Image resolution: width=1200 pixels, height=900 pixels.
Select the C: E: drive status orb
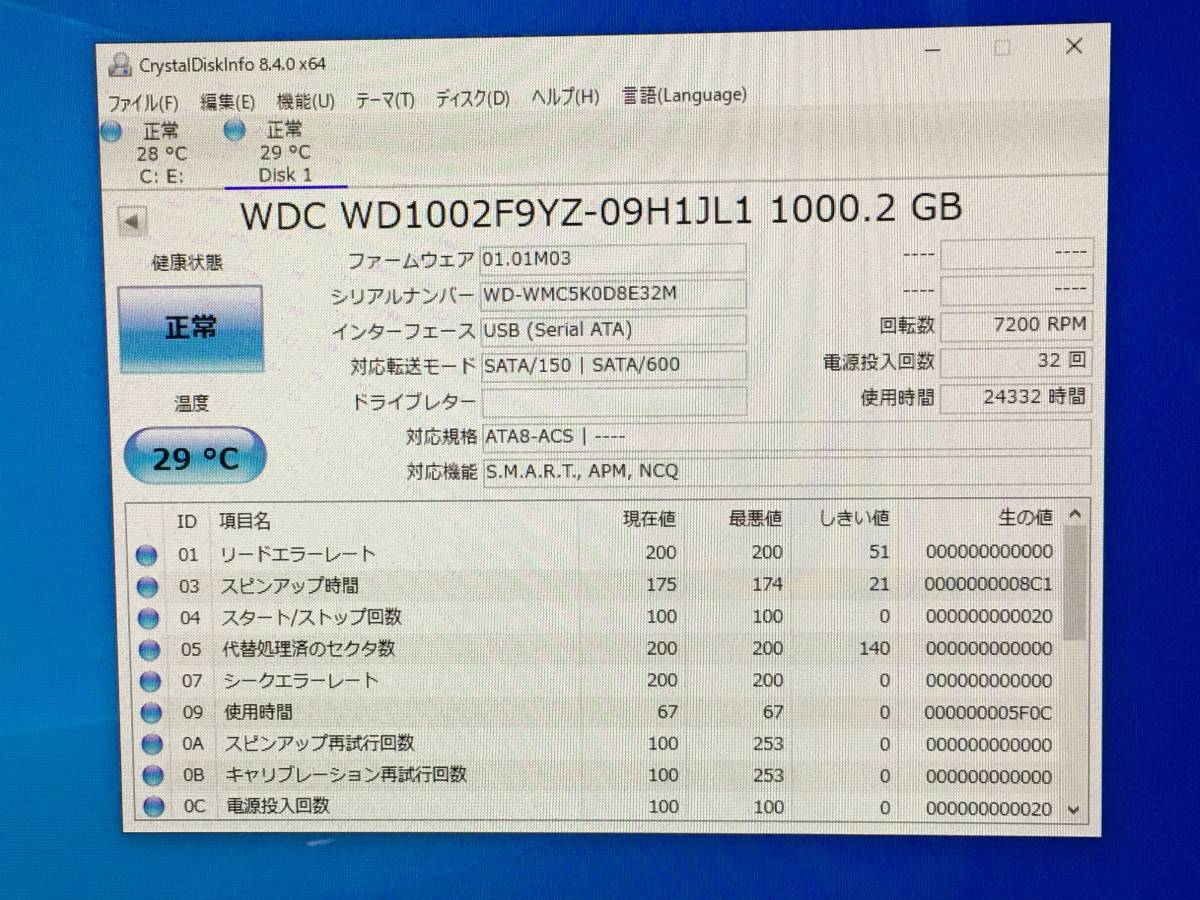click(111, 130)
